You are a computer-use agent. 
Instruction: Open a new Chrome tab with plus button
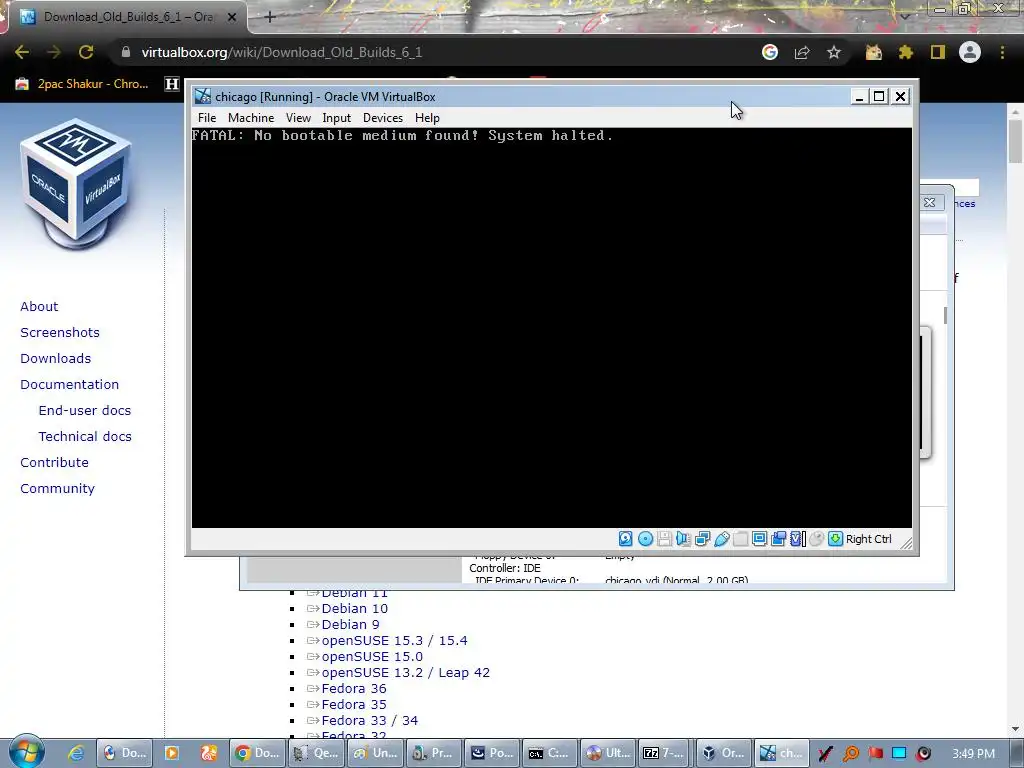(270, 17)
